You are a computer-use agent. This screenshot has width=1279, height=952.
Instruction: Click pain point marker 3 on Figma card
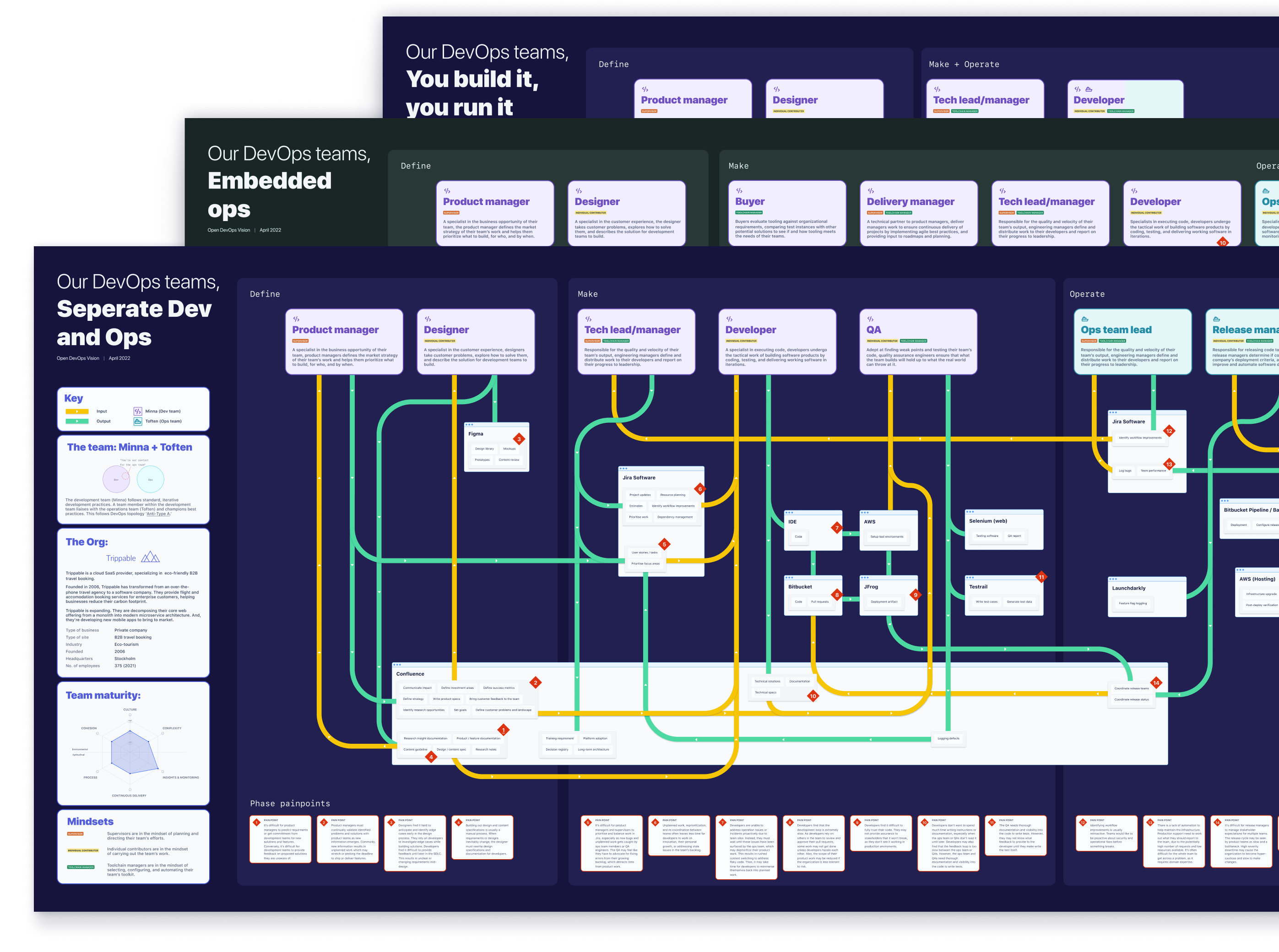pyautogui.click(x=519, y=439)
